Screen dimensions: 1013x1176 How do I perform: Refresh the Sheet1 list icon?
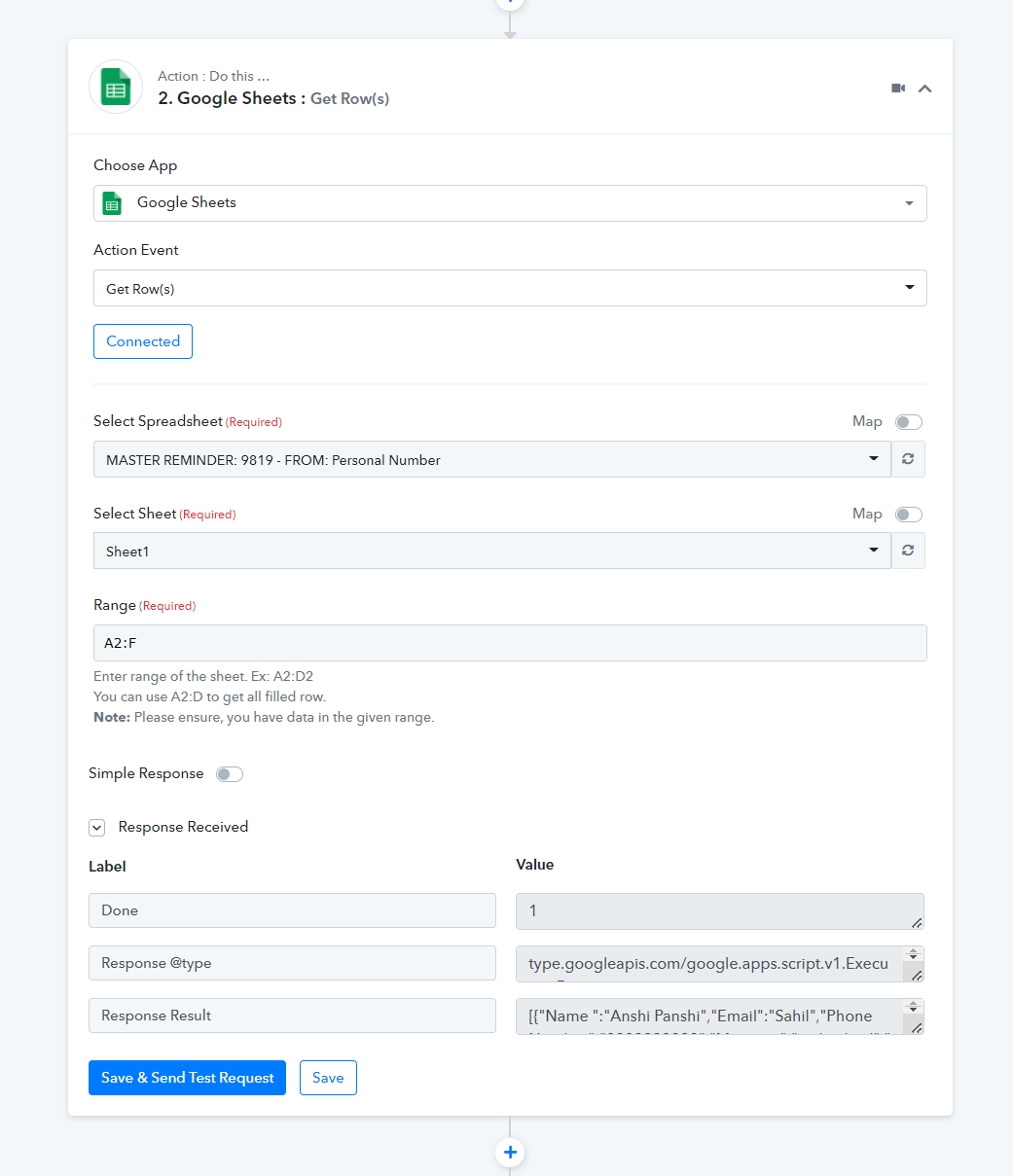[908, 551]
